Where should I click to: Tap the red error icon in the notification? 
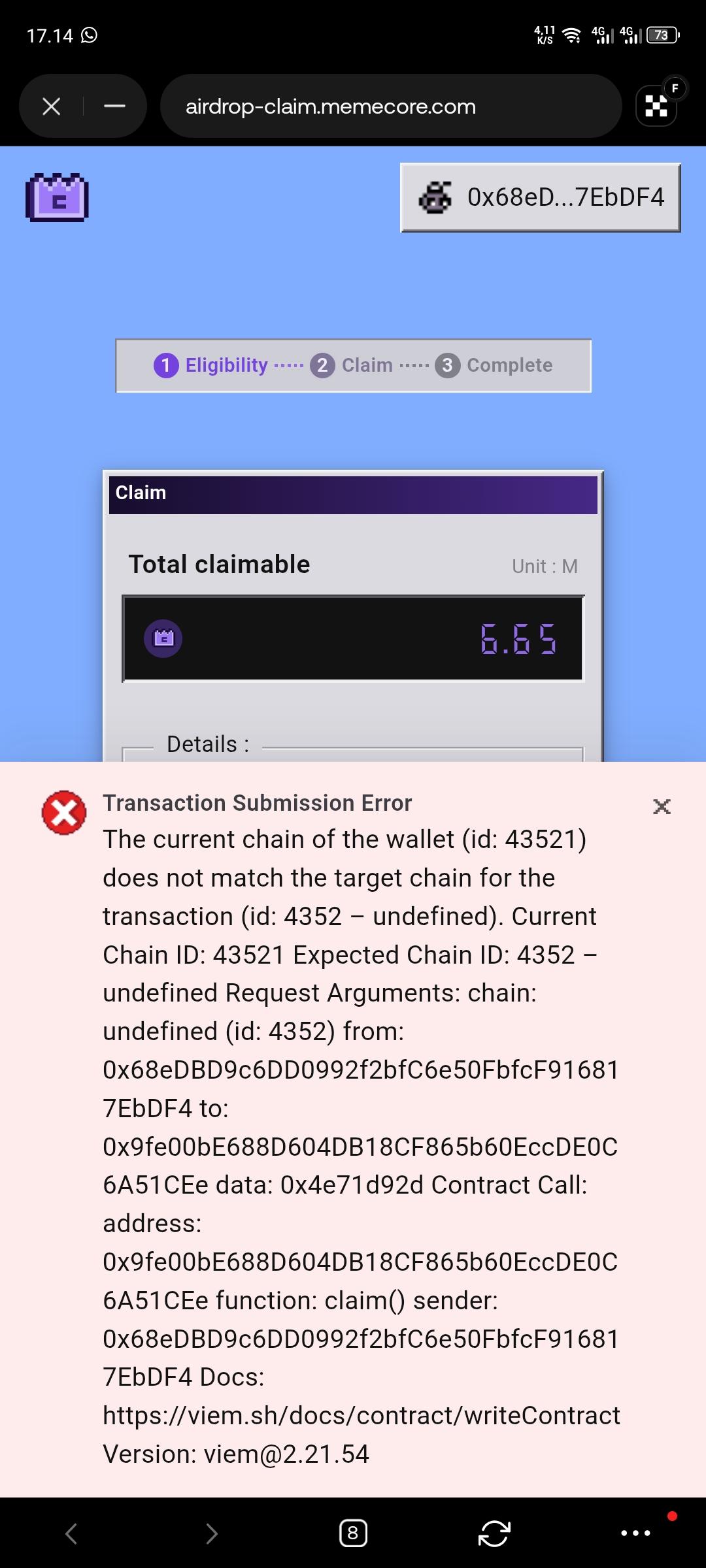64,813
